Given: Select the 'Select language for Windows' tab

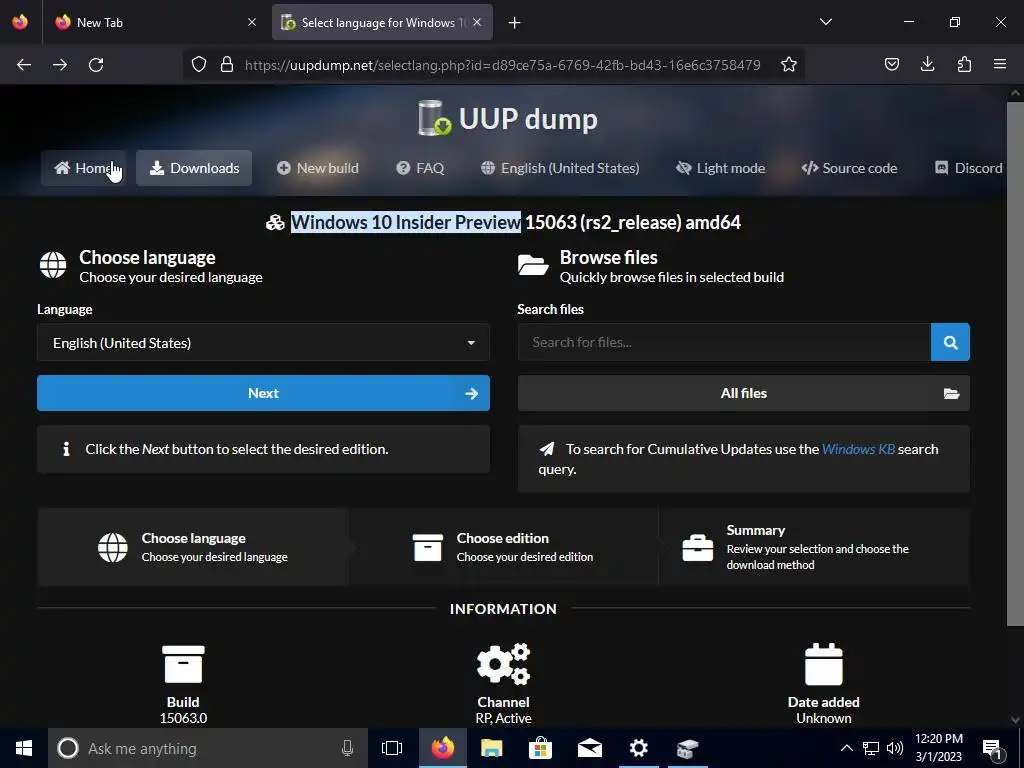Looking at the screenshot, I should [x=383, y=22].
